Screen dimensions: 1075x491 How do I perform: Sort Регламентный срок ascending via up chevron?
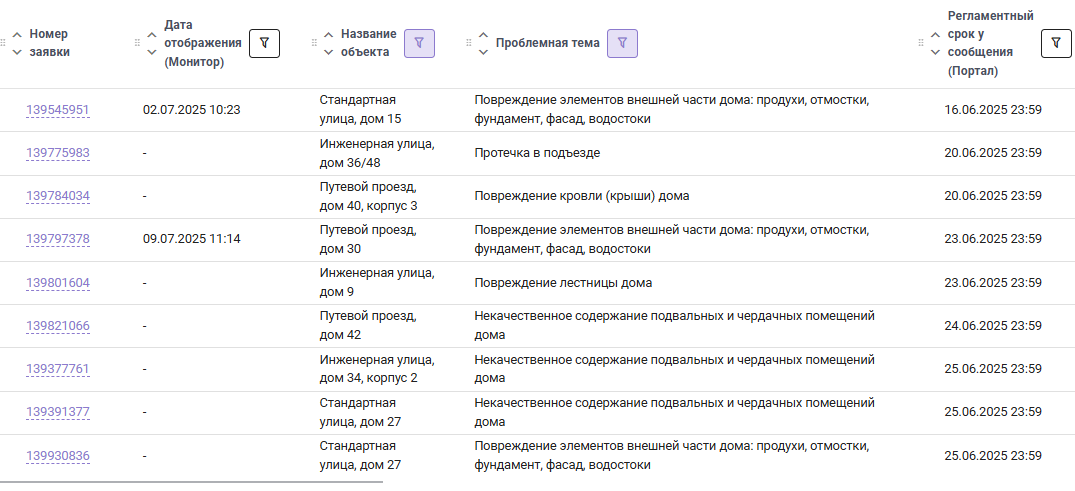[x=935, y=35]
